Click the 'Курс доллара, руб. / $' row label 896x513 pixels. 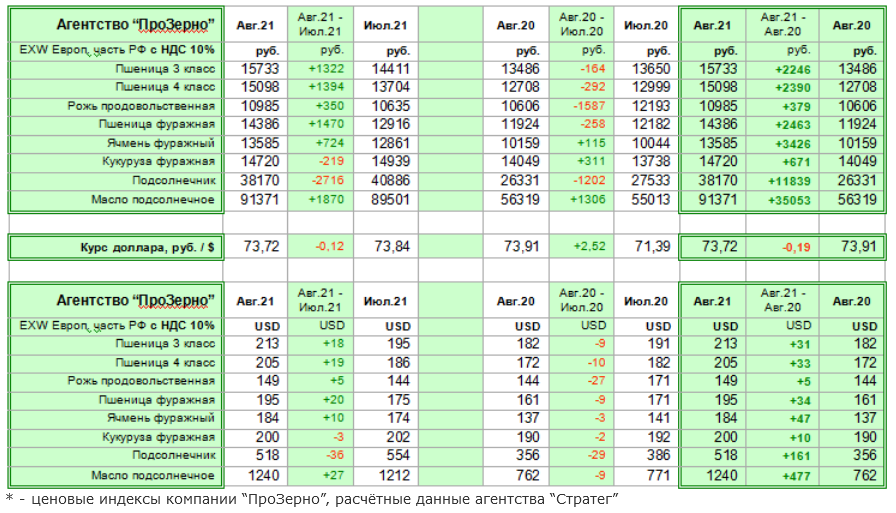[147, 247]
